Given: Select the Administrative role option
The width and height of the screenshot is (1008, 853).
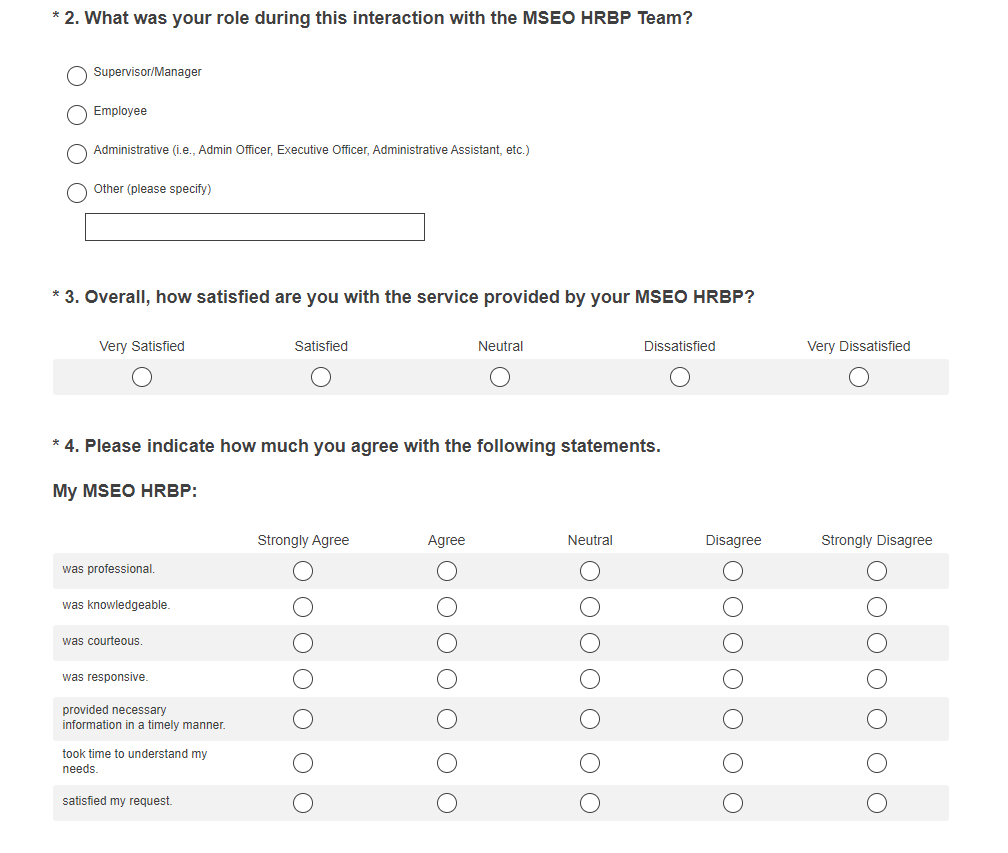Looking at the screenshot, I should coord(77,154).
